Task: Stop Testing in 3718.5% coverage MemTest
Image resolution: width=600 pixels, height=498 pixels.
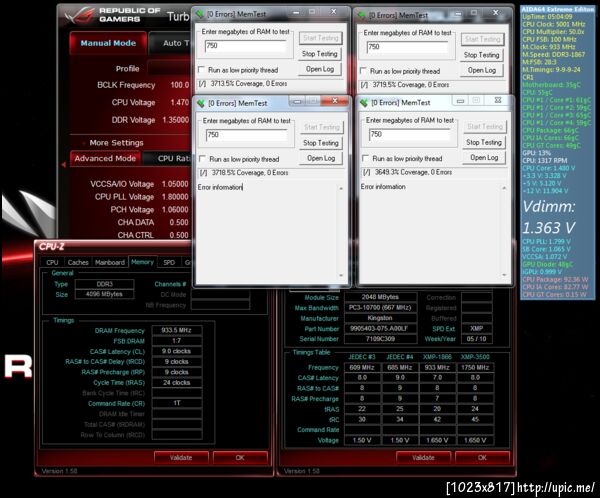Action: click(321, 143)
